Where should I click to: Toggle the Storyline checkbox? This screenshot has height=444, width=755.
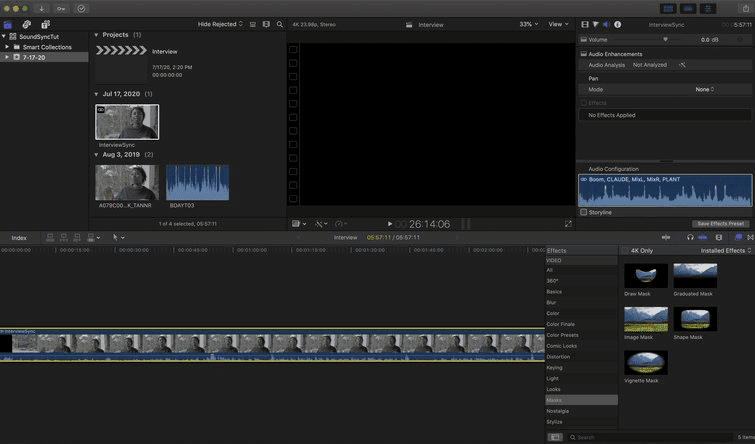click(584, 212)
